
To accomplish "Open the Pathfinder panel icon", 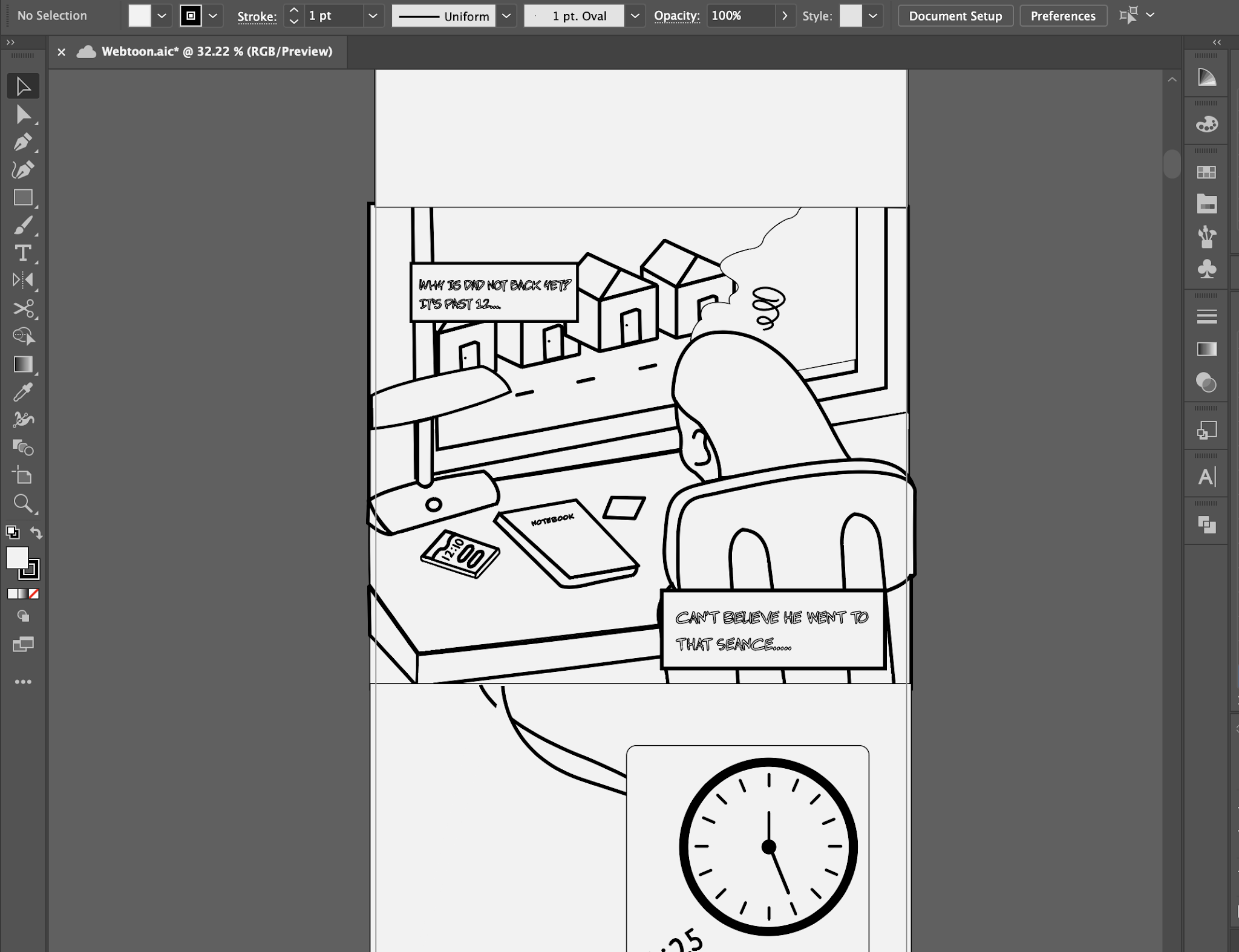I will pos(1206,524).
